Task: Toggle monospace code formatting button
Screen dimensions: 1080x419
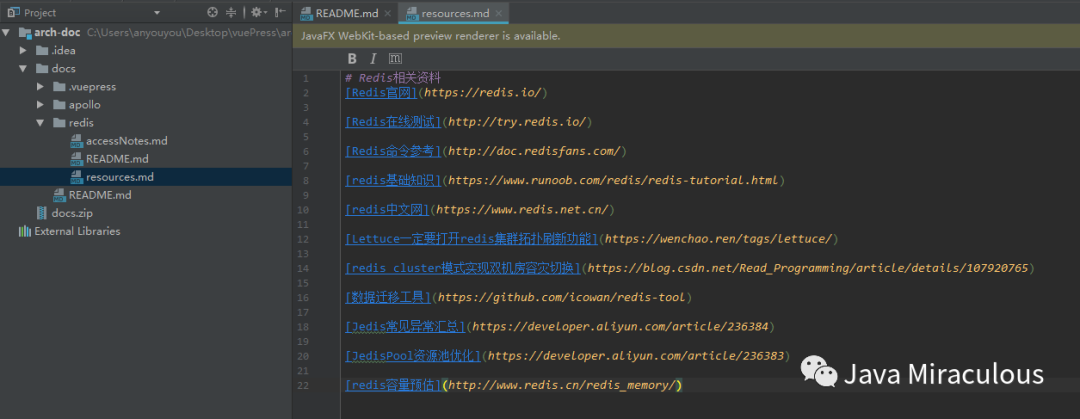Action: click(x=395, y=59)
